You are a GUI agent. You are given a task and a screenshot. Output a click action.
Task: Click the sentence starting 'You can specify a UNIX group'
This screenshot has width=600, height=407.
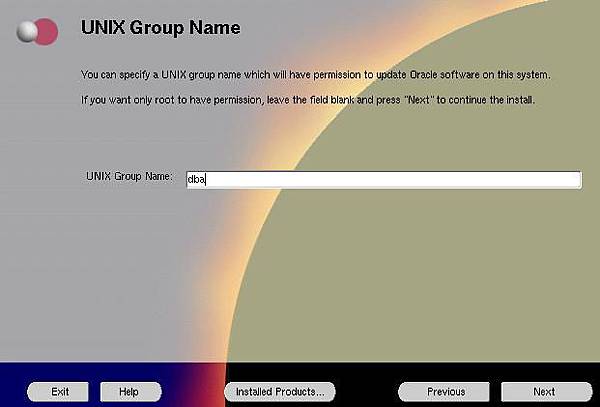click(316, 75)
